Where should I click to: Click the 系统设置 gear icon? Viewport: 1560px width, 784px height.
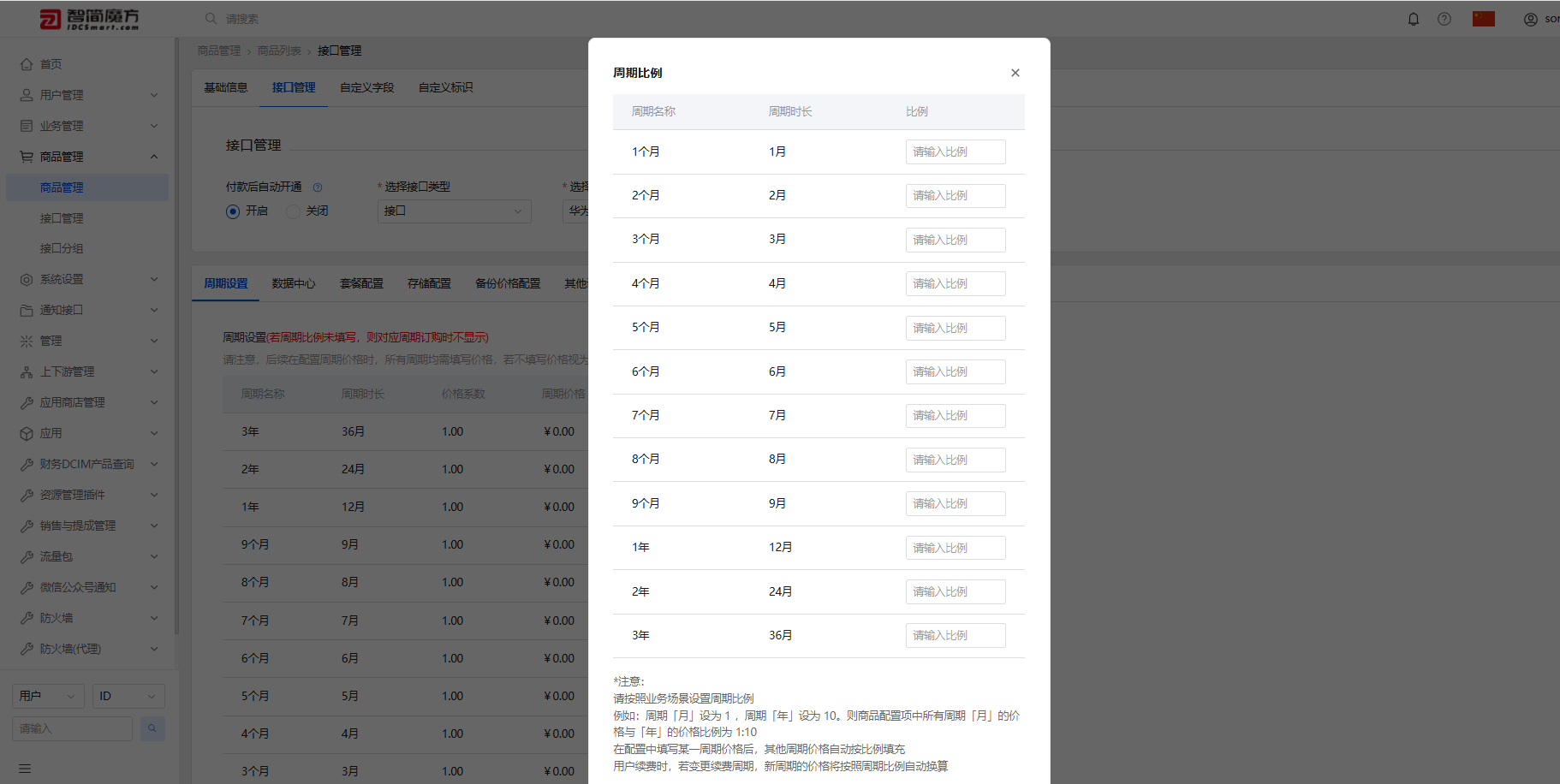coord(27,279)
